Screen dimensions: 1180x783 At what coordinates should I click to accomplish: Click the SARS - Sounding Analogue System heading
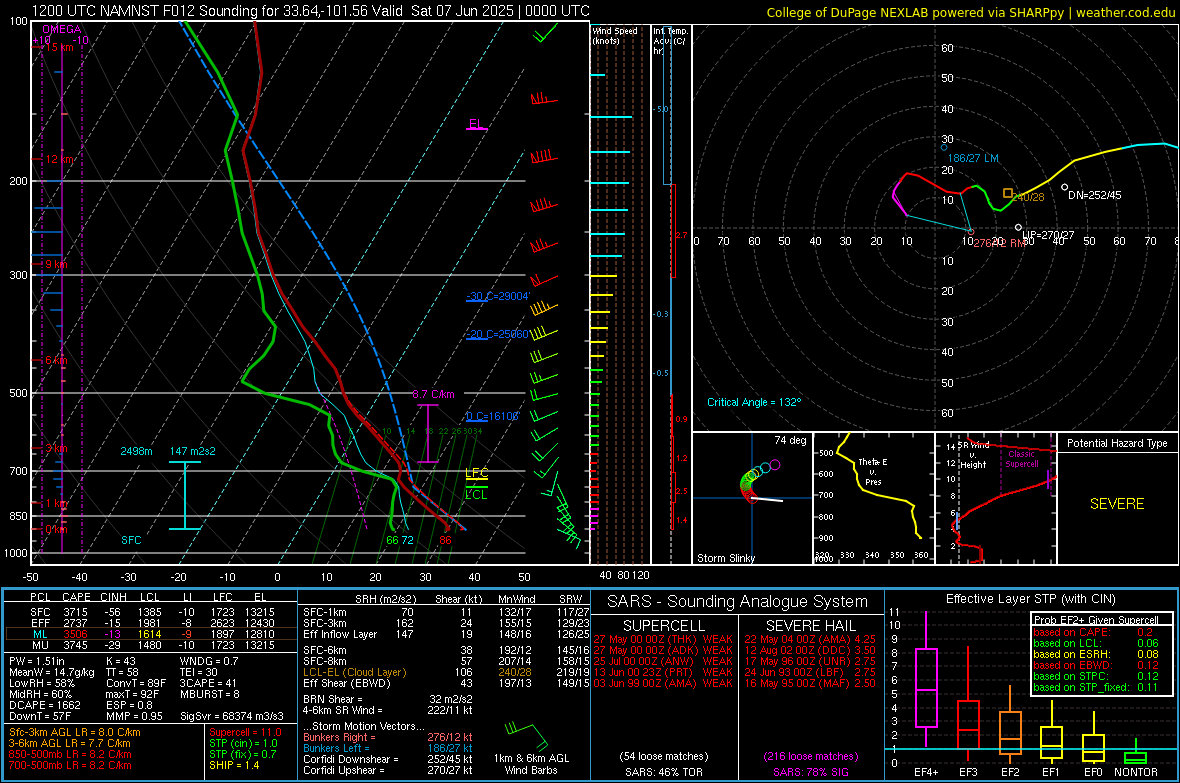(x=738, y=602)
